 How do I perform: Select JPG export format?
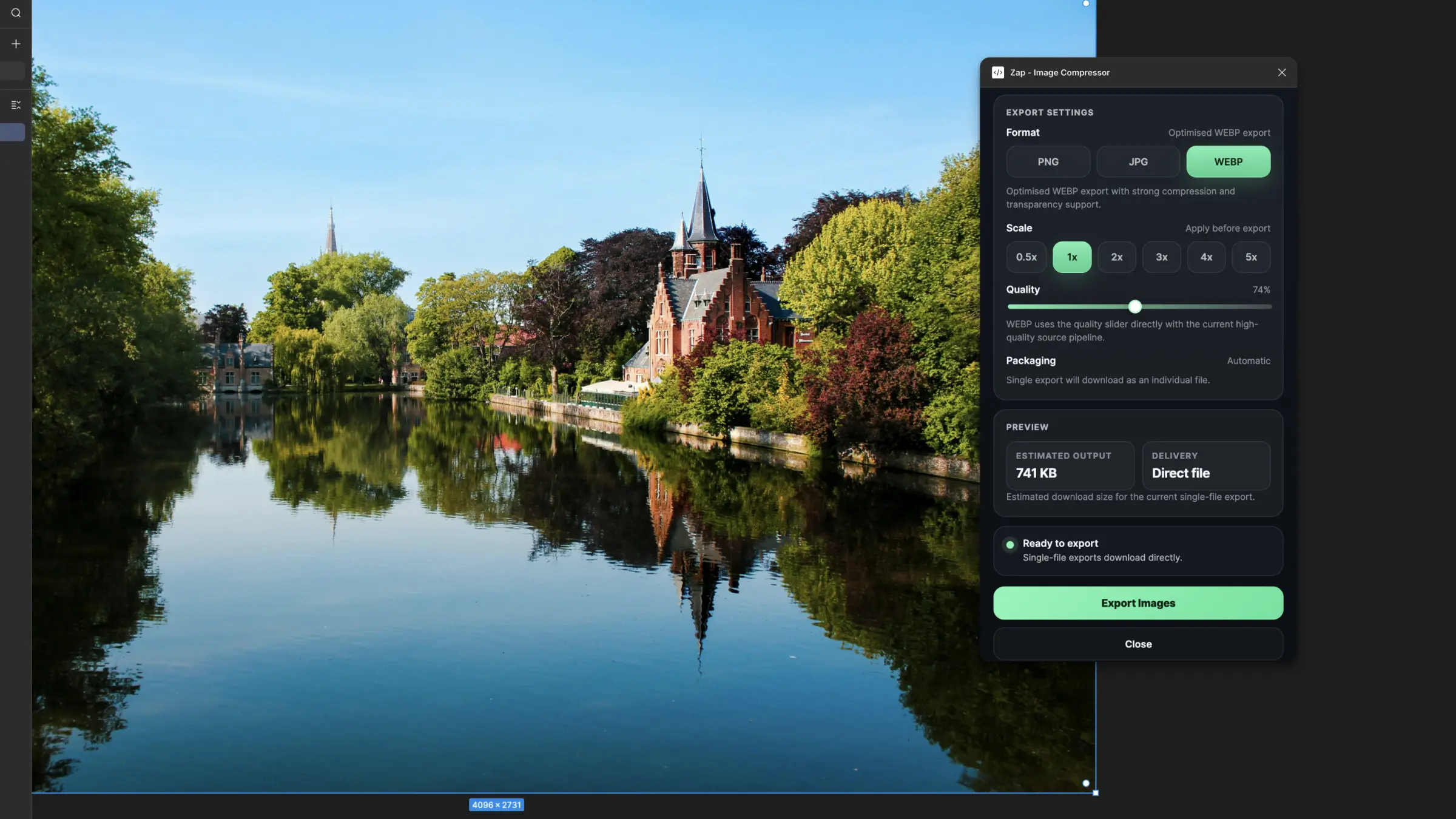click(1137, 161)
